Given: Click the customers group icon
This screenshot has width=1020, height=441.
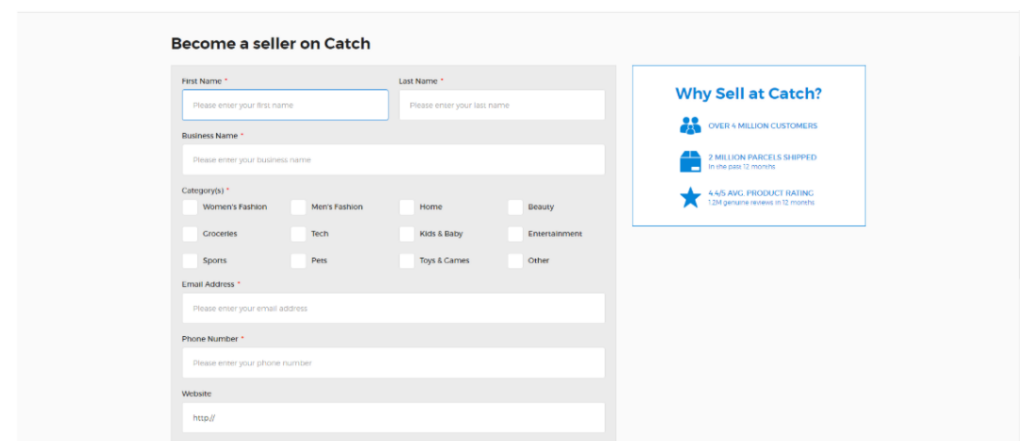Looking at the screenshot, I should [690, 126].
